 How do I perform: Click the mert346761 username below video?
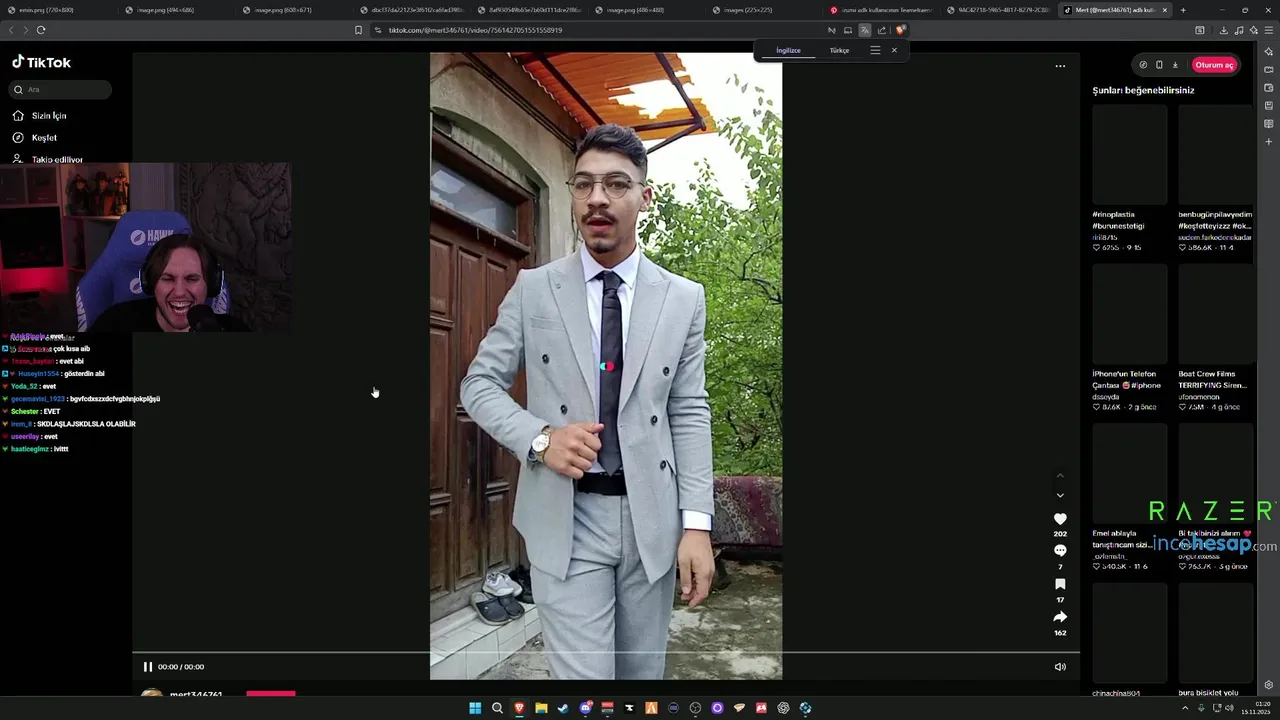[x=196, y=694]
